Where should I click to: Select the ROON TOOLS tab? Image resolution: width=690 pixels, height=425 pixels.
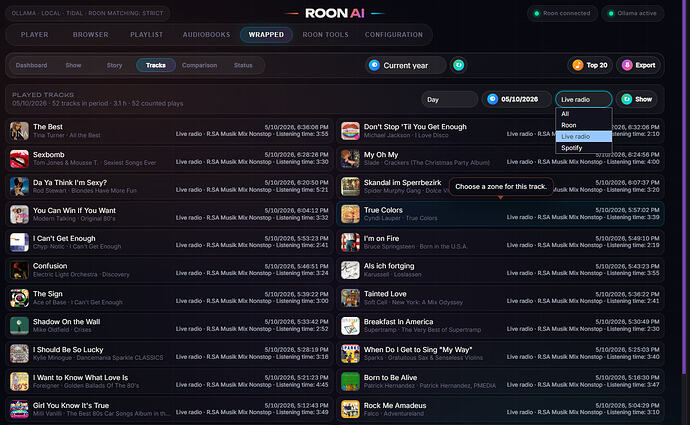pos(325,35)
